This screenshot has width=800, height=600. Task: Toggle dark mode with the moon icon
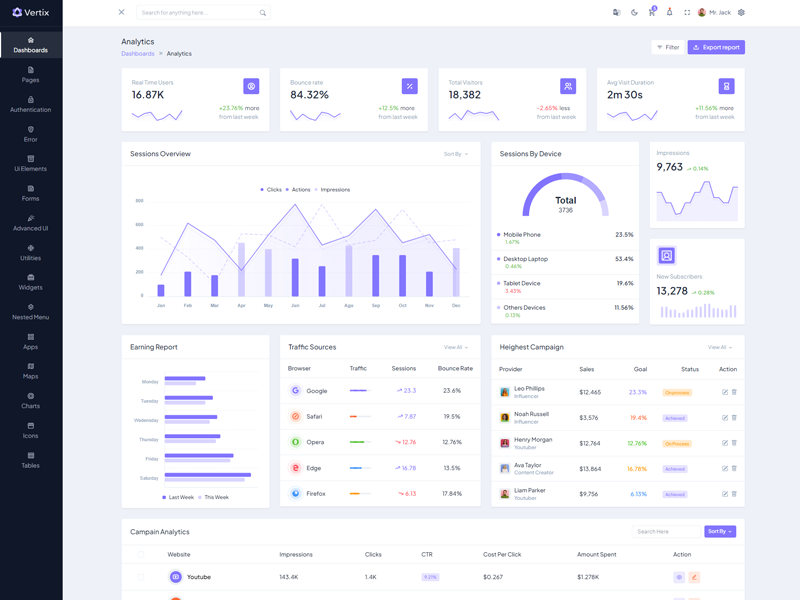634,13
